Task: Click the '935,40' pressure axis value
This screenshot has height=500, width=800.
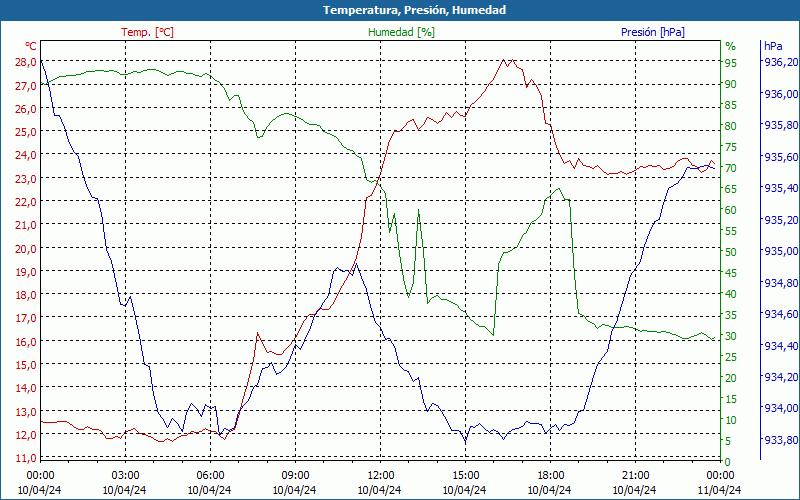Action: coord(780,188)
